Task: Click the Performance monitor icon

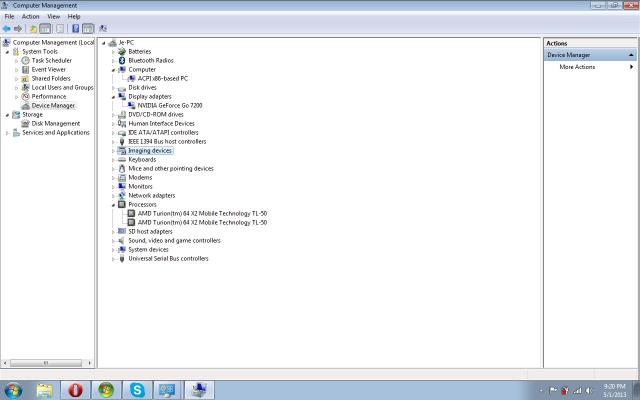Action: 25,96
